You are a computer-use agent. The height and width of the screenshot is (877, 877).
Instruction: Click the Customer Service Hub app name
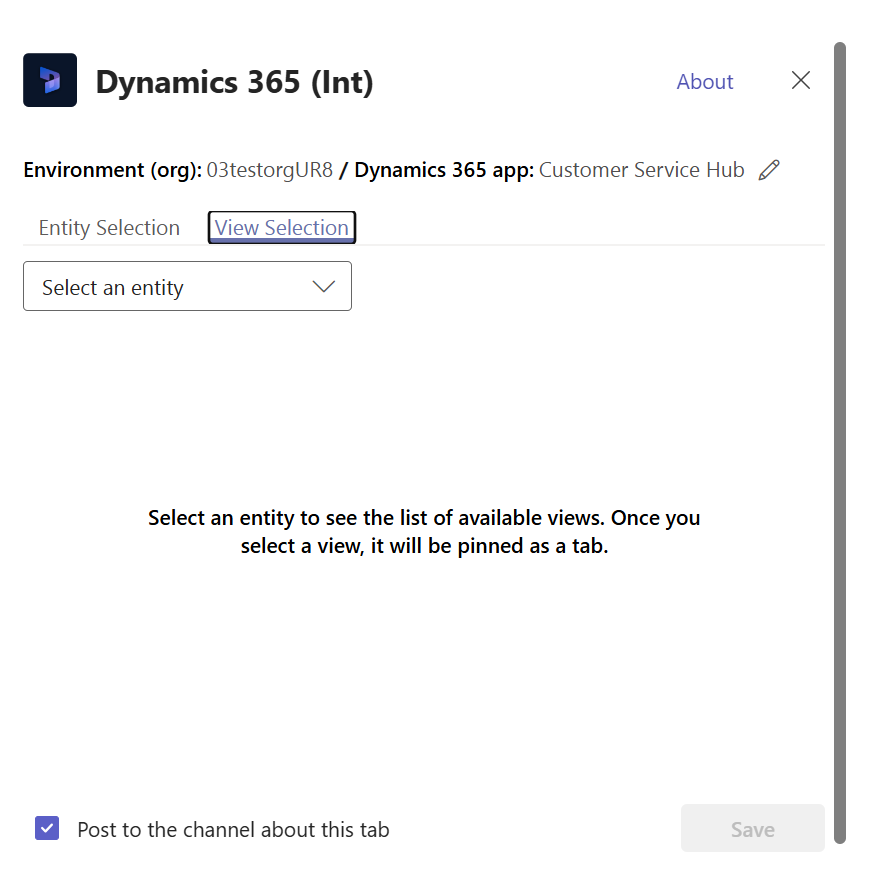tap(642, 170)
